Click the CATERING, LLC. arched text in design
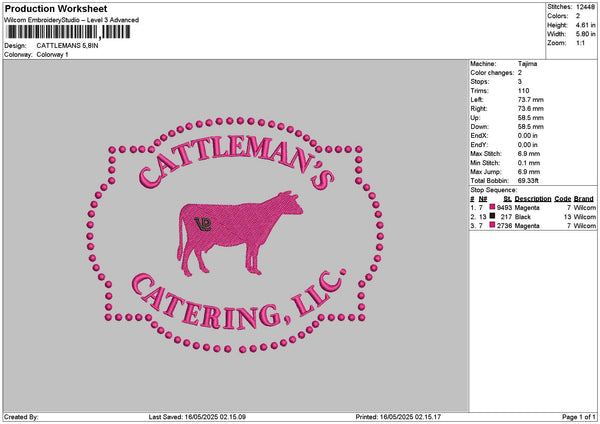Screen dimensions: 600x424 point(238,300)
